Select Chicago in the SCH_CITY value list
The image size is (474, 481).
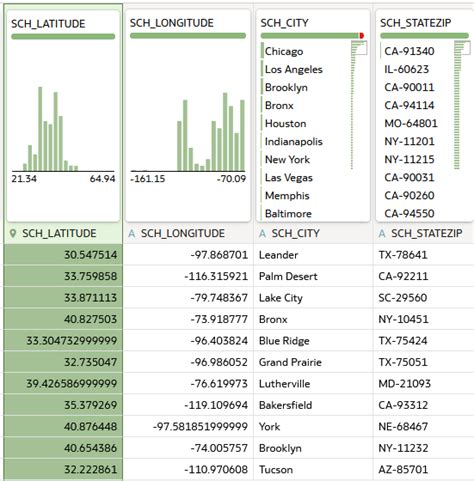click(284, 51)
